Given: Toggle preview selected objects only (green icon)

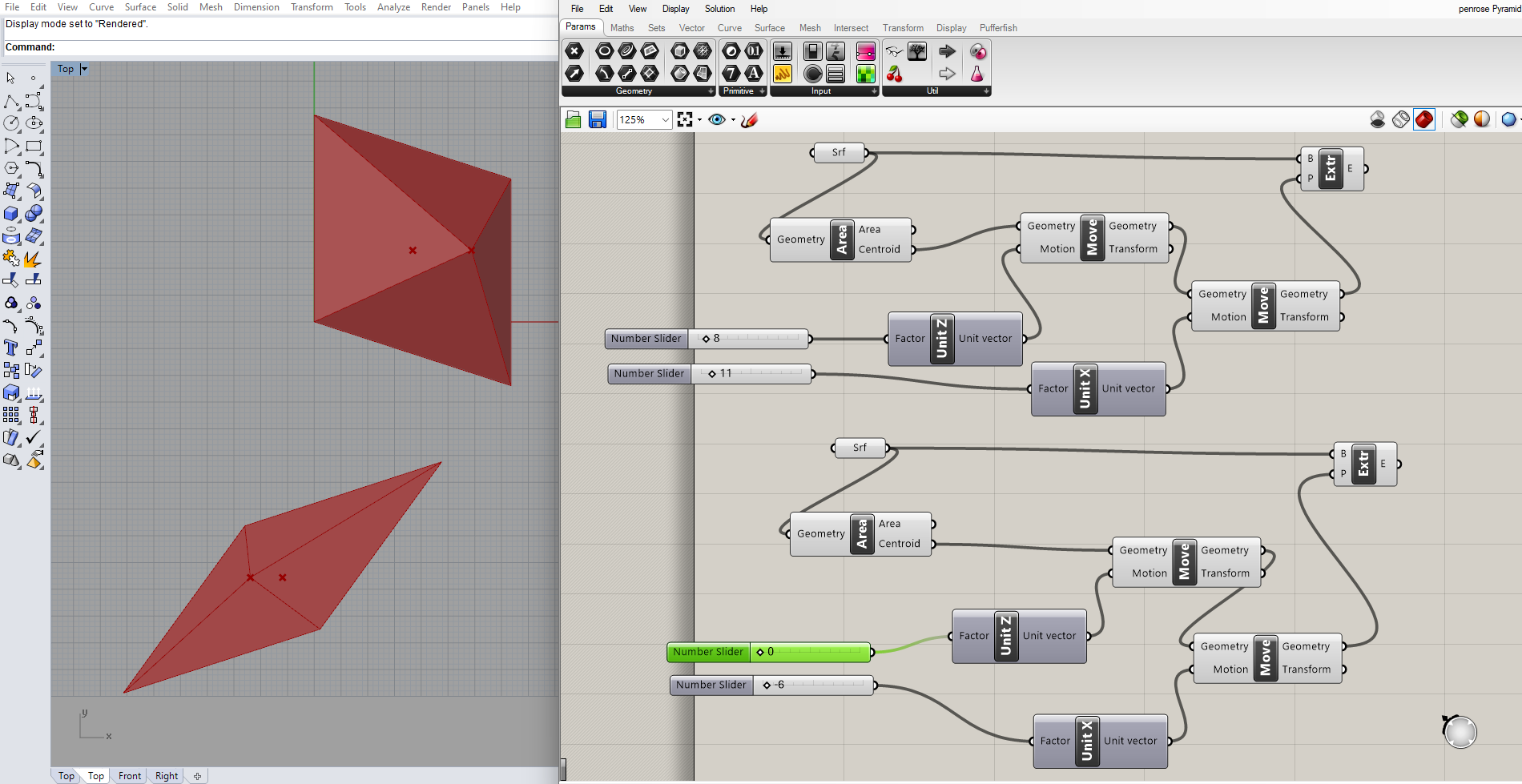Looking at the screenshot, I should (x=1459, y=119).
